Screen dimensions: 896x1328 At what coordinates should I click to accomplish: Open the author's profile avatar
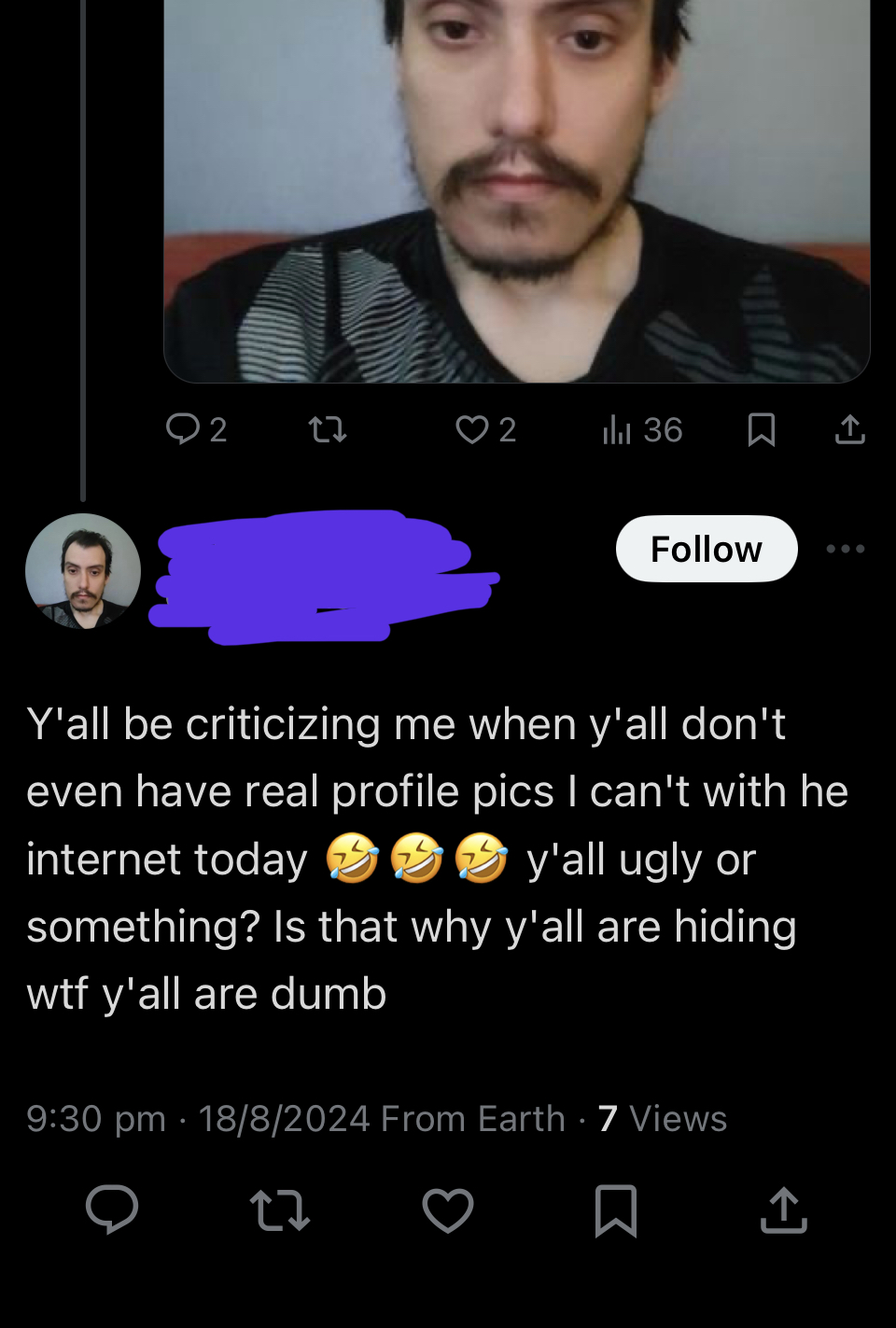[83, 571]
